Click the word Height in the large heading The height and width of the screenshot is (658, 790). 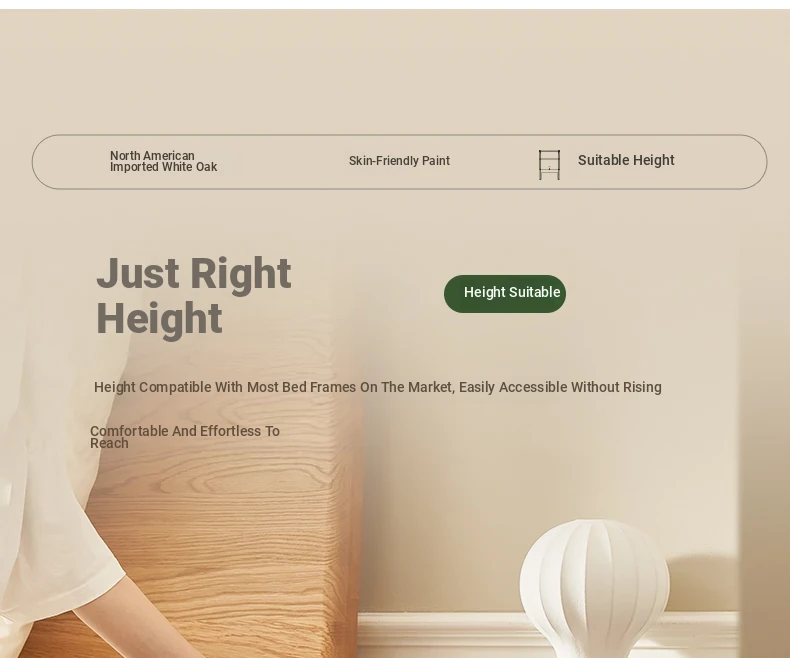point(159,318)
